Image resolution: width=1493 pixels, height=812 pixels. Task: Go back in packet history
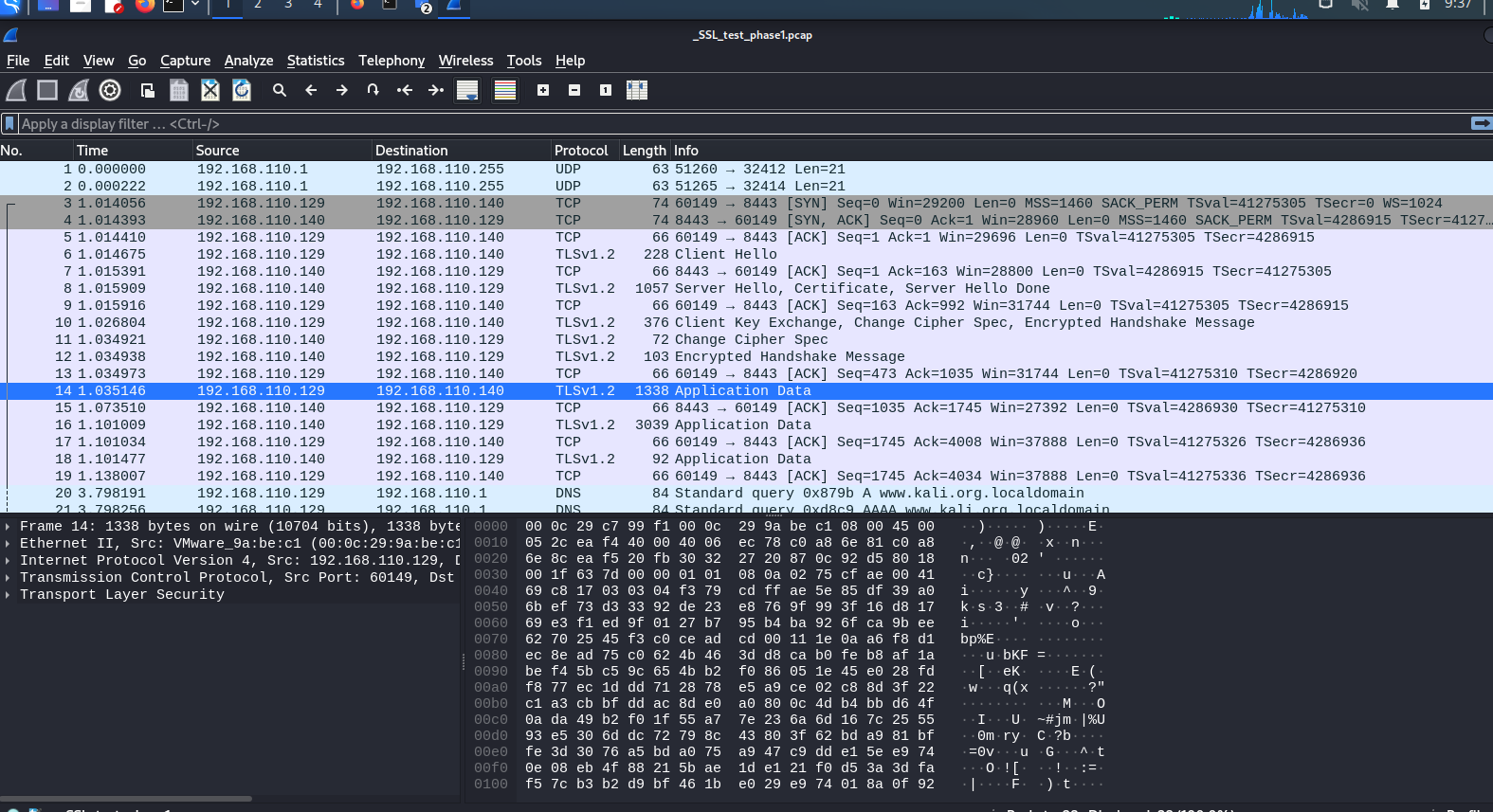tap(311, 90)
